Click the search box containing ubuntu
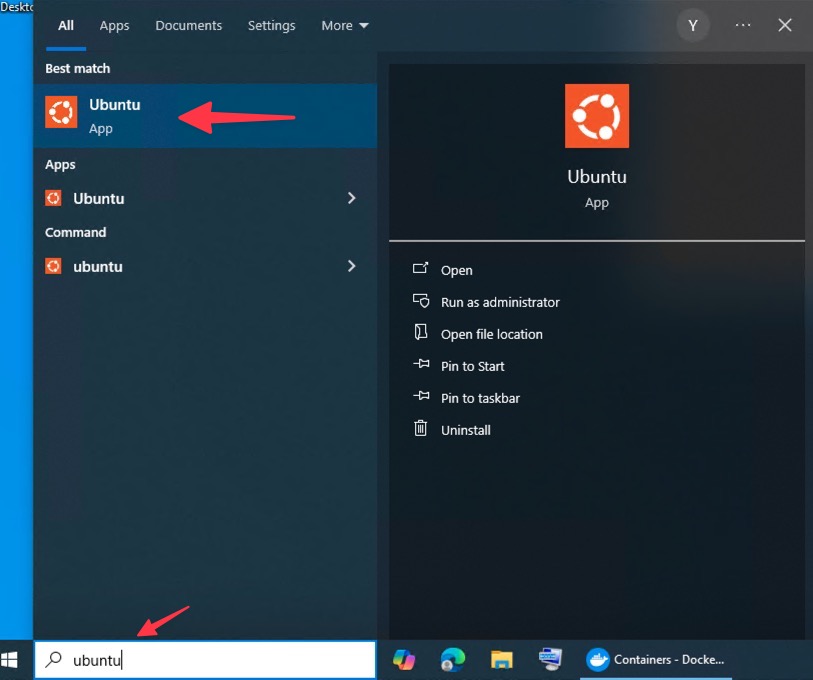The width and height of the screenshot is (813, 680). (205, 660)
